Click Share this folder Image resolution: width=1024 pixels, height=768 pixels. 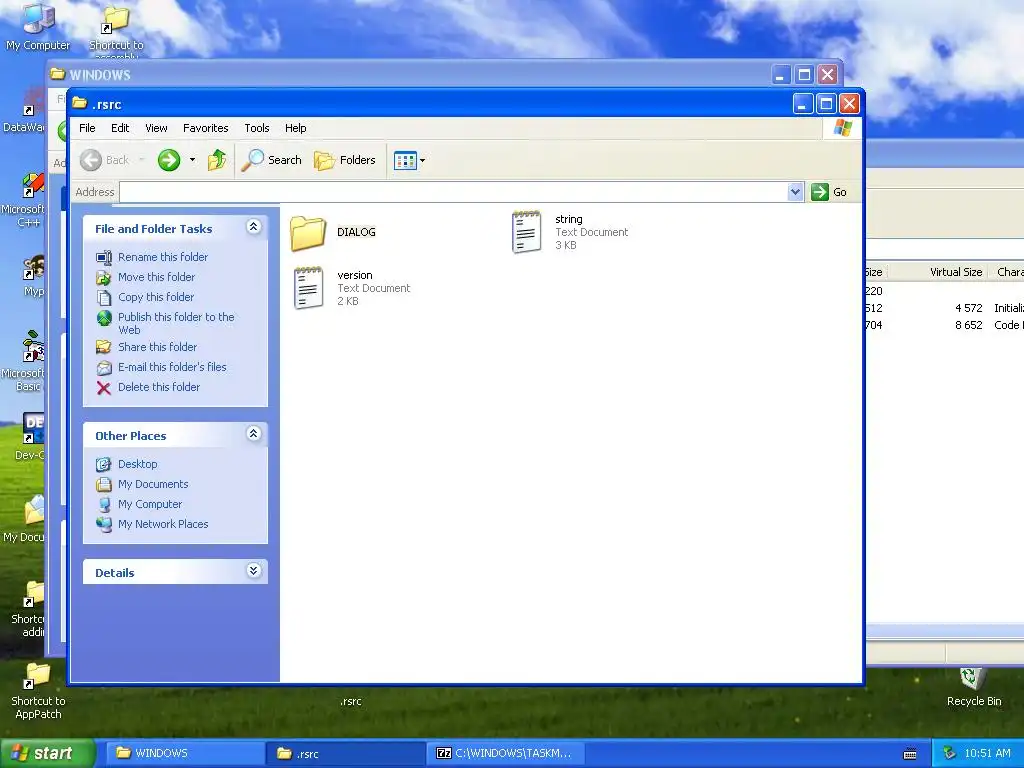click(x=157, y=347)
